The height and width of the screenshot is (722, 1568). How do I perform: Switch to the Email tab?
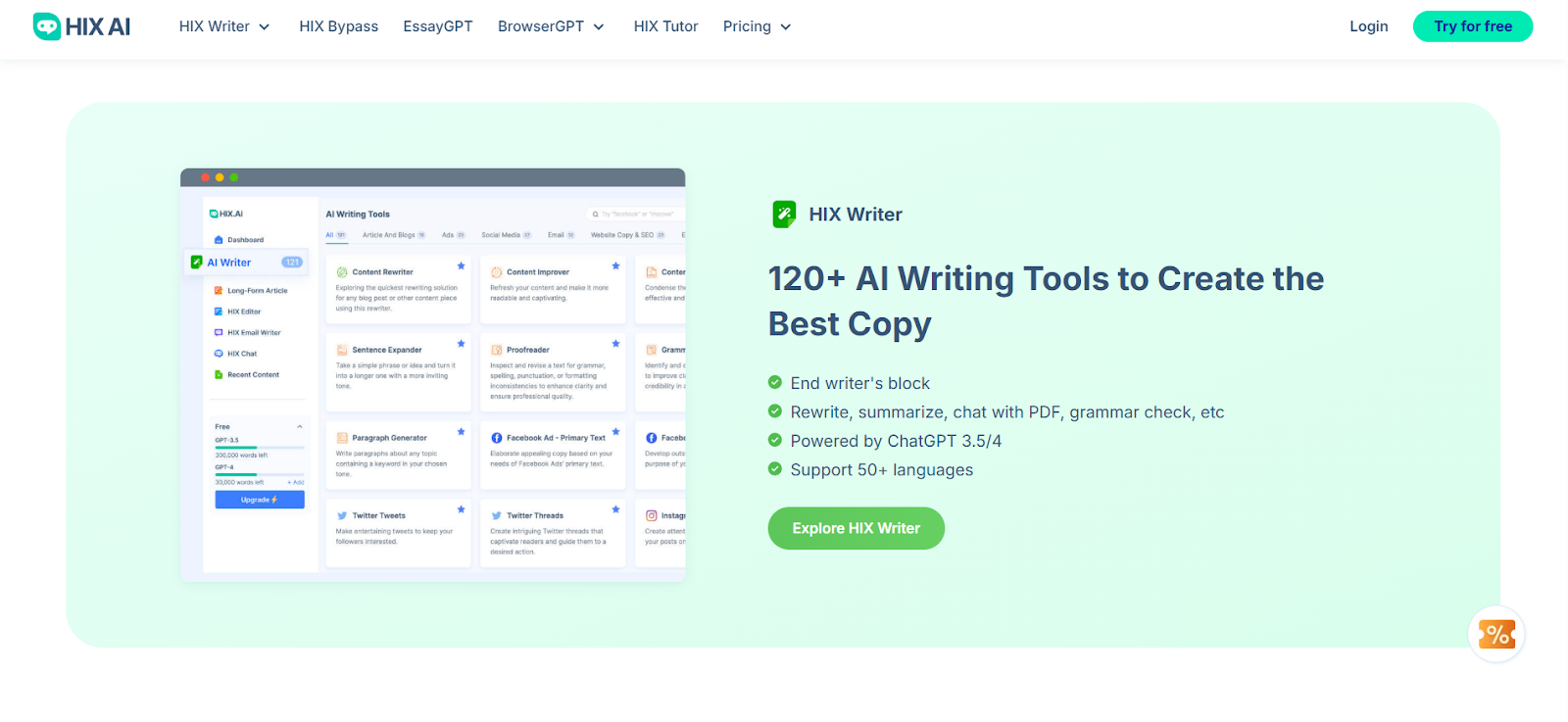562,235
